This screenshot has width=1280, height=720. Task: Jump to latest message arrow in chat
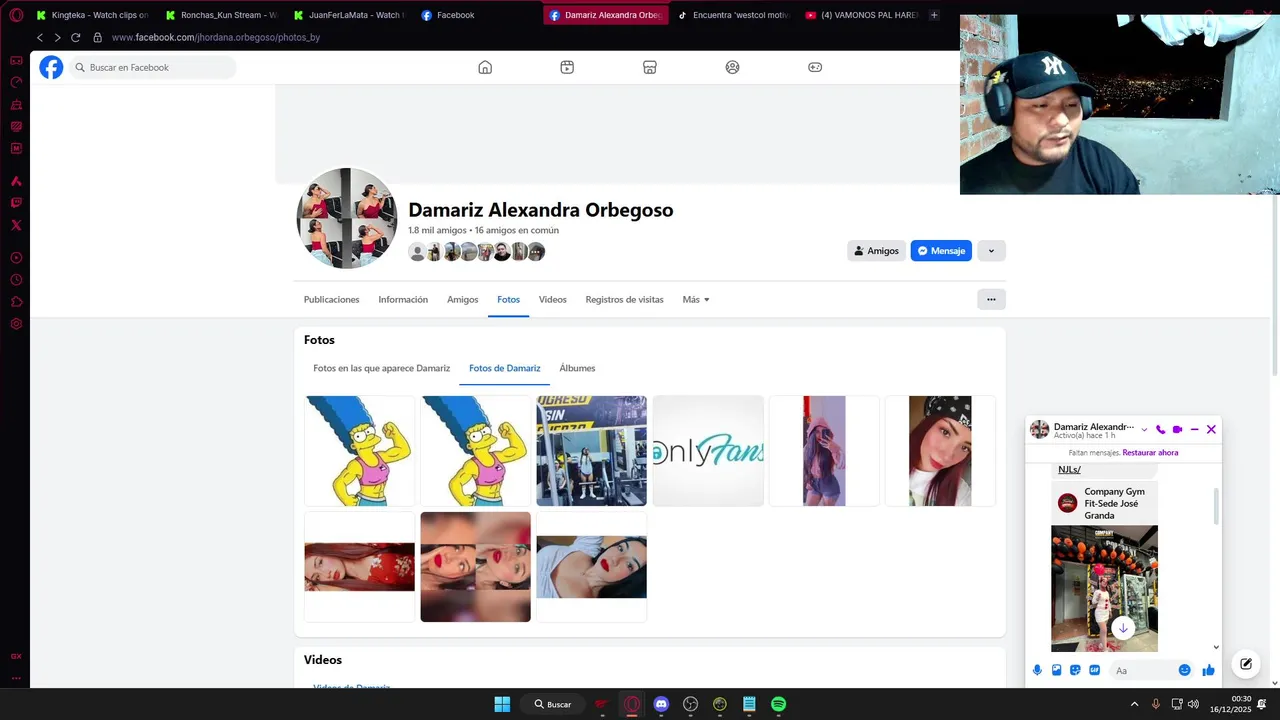1123,628
